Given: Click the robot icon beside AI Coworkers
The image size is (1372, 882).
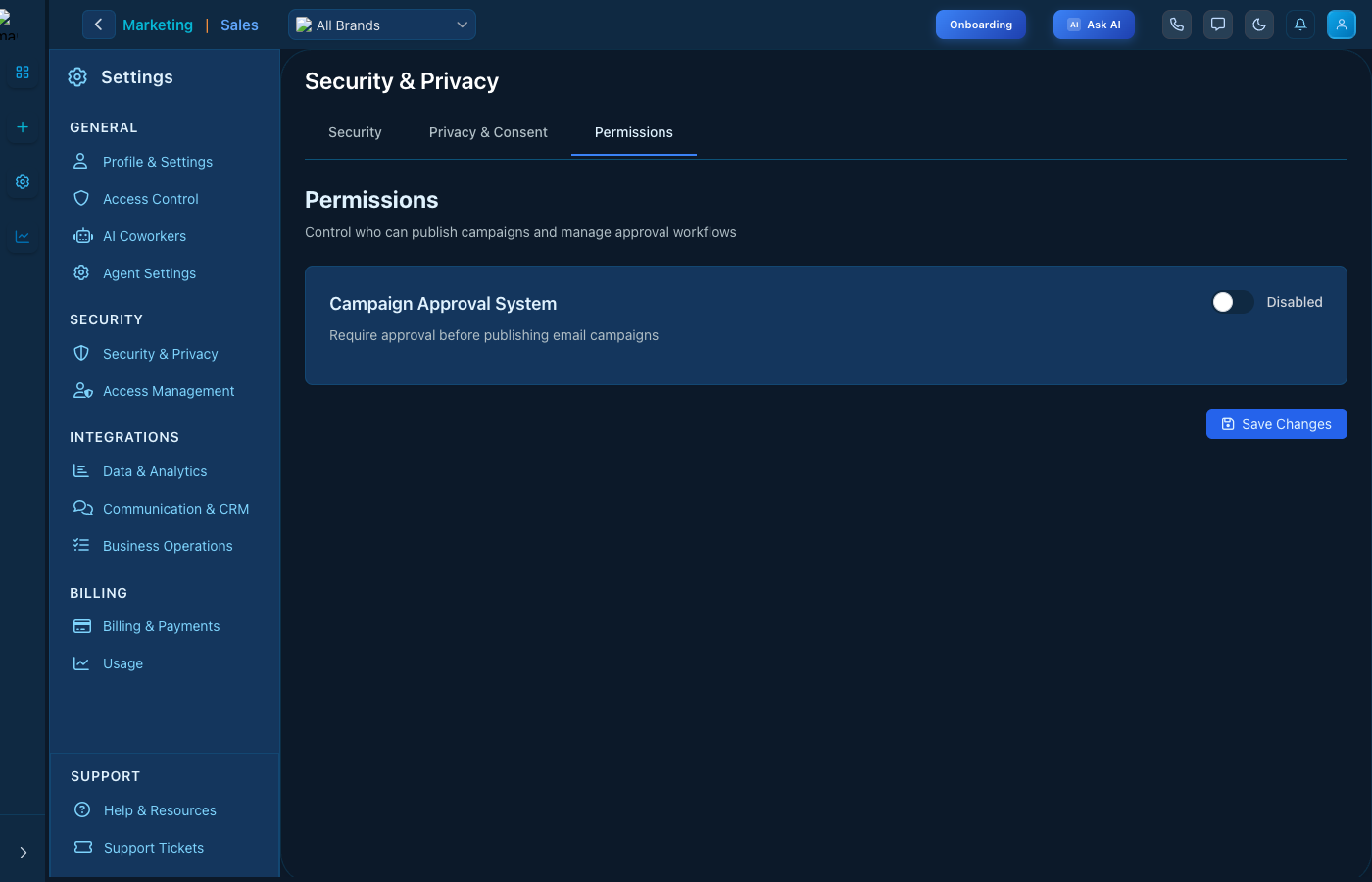Looking at the screenshot, I should tap(83, 236).
